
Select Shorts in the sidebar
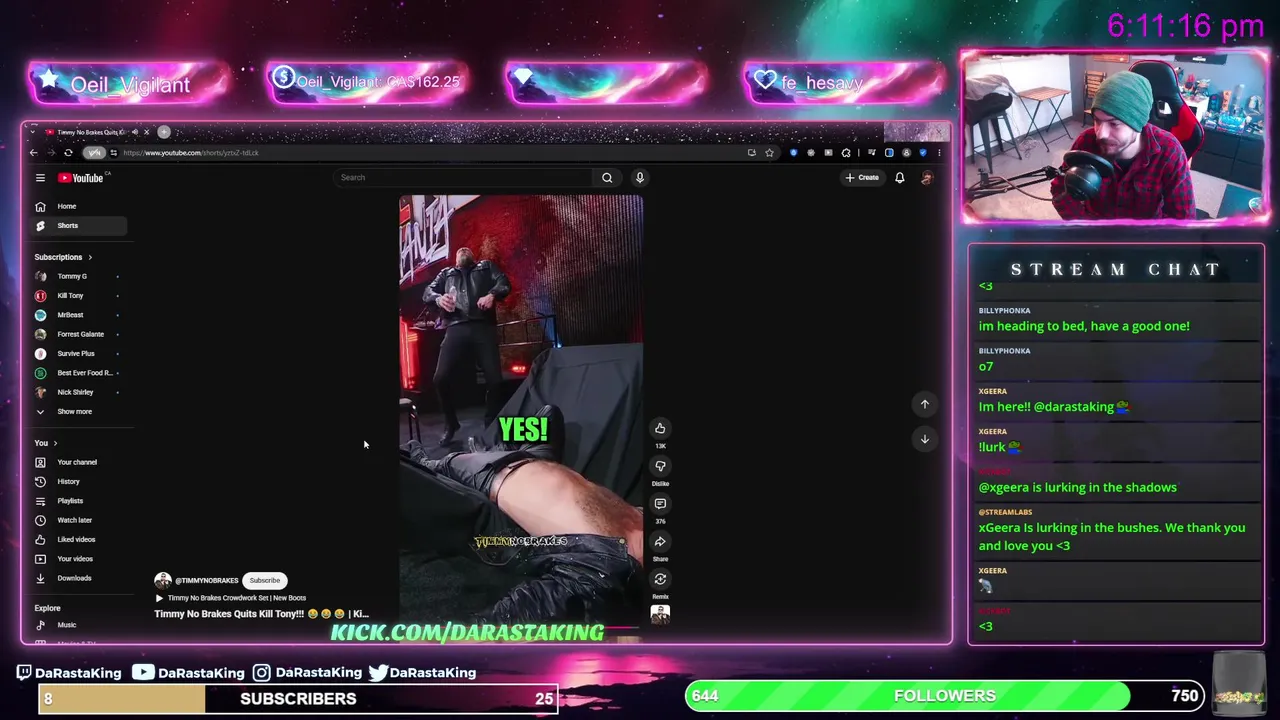[80, 226]
